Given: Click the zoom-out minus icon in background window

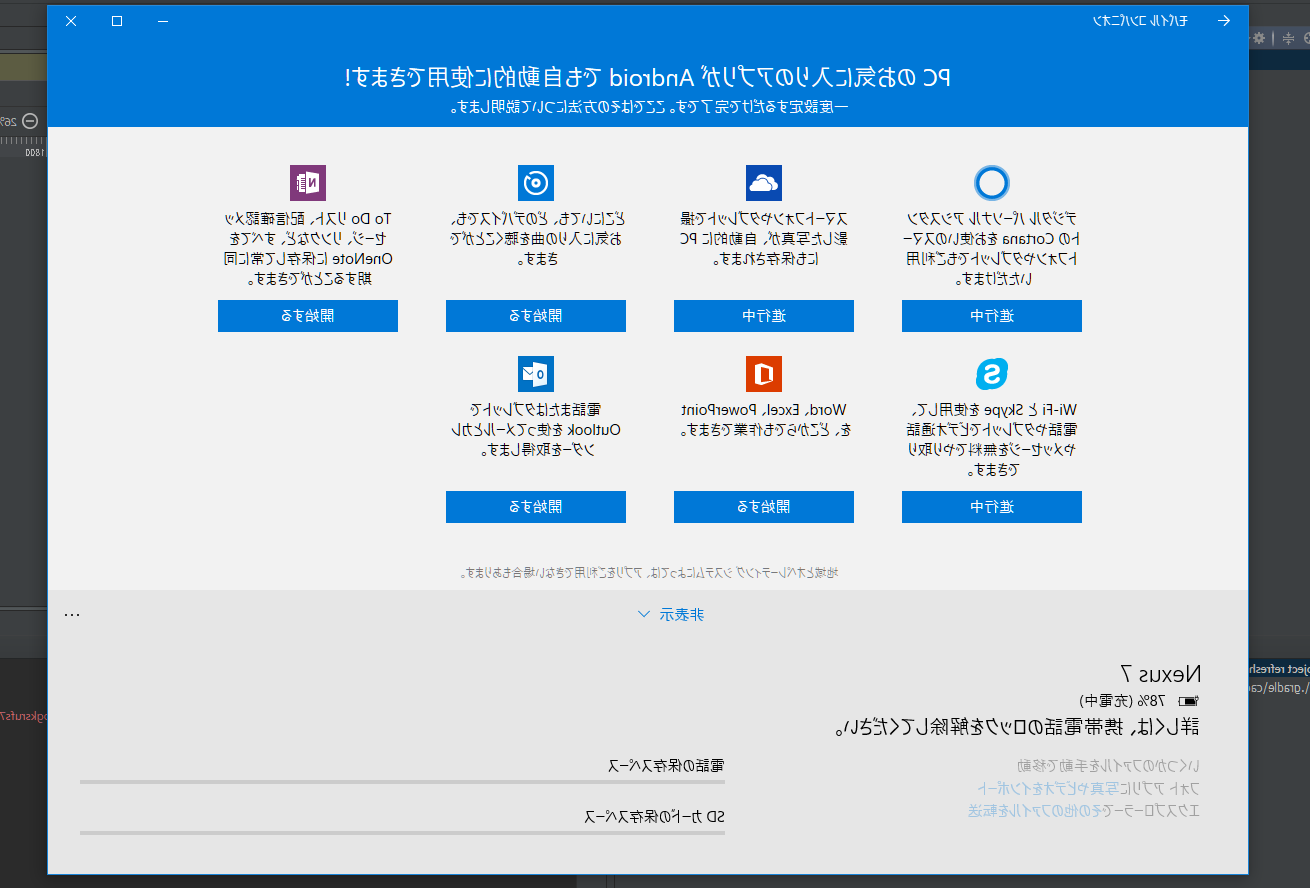Looking at the screenshot, I should tap(31, 120).
